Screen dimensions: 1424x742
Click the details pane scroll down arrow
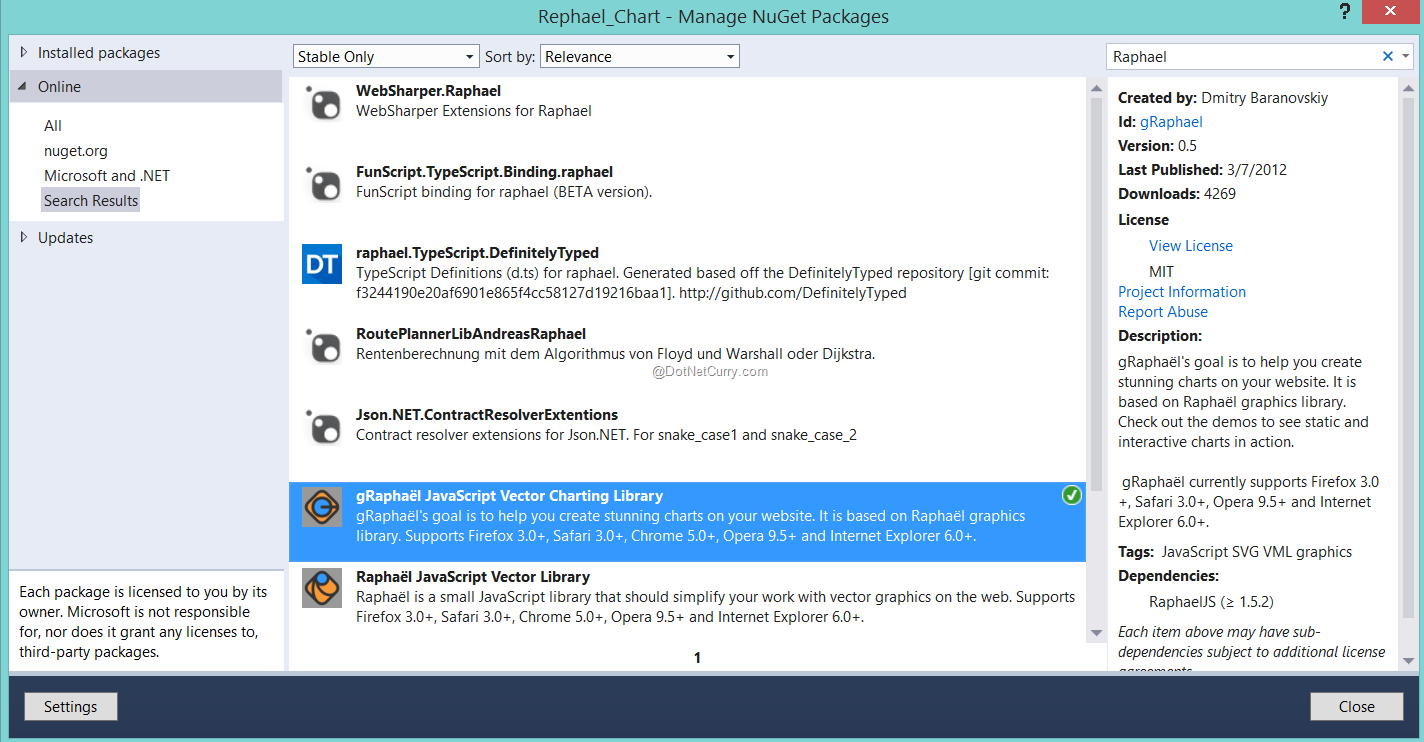(1409, 661)
